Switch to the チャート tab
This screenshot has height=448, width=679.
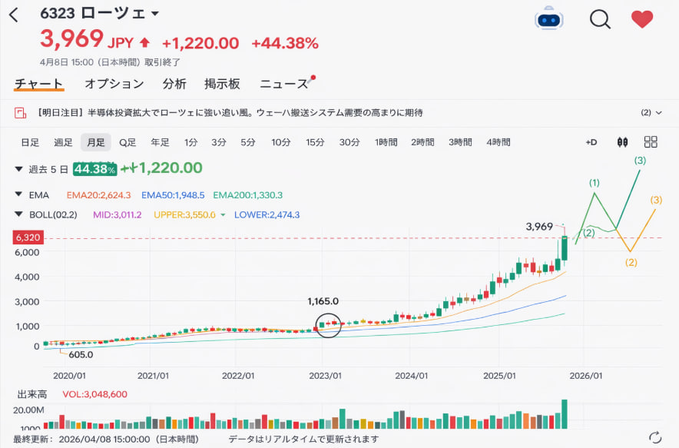coord(39,84)
